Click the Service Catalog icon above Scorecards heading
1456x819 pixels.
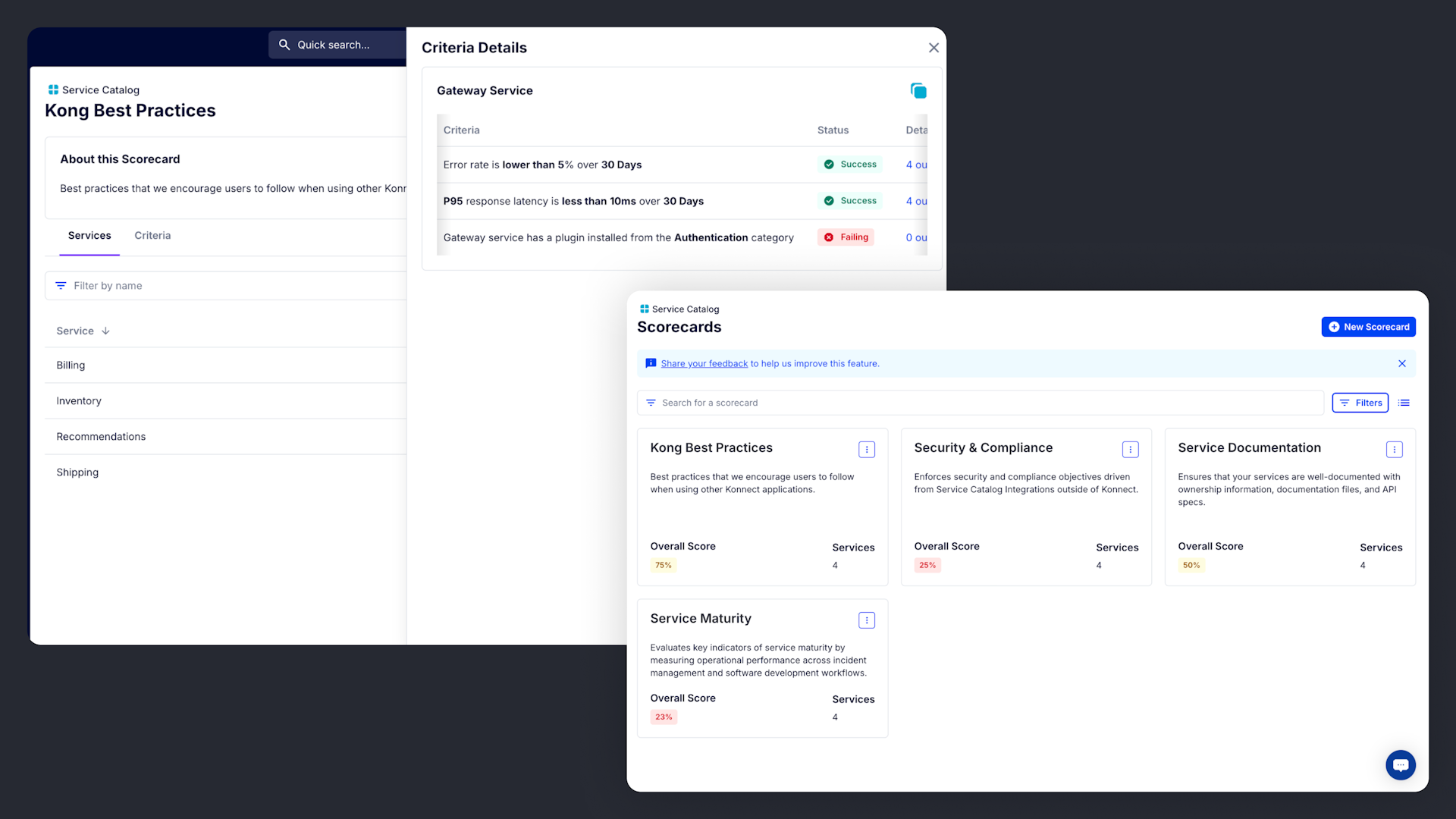click(645, 309)
